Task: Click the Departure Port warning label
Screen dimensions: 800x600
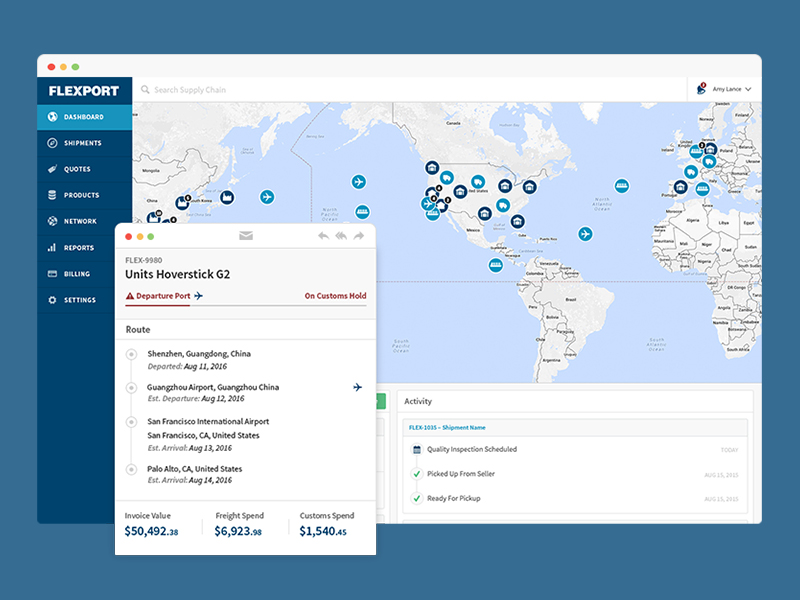Action: point(158,296)
